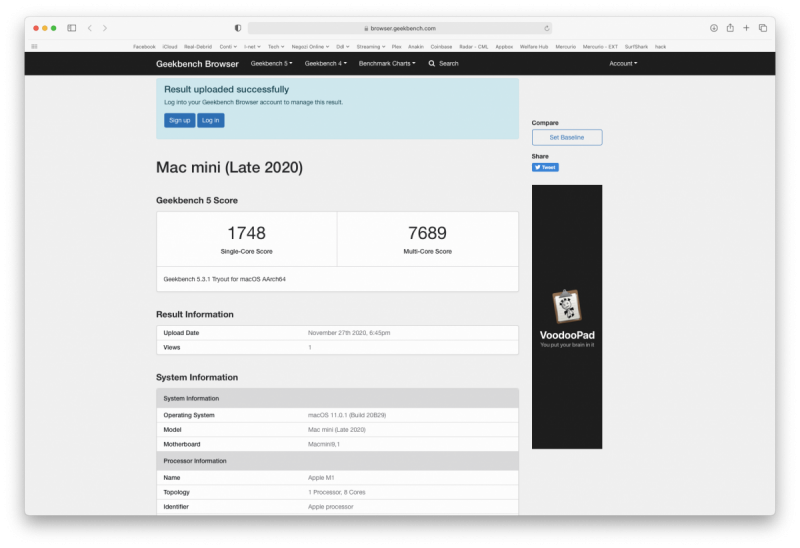
Task: Click the address bar showing browser.geekbench.com
Action: tap(399, 28)
